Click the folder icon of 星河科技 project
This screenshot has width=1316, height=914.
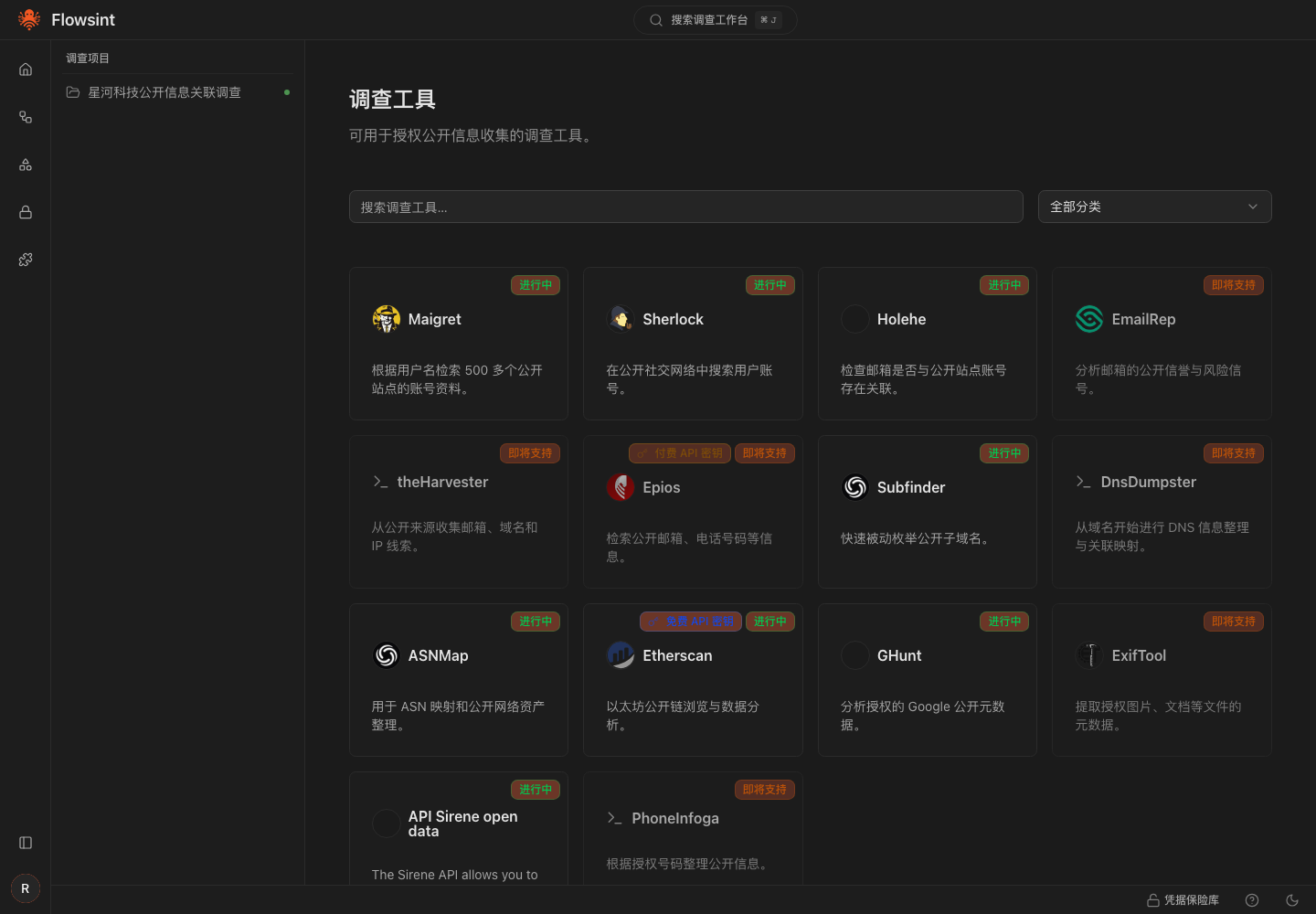pos(73,92)
